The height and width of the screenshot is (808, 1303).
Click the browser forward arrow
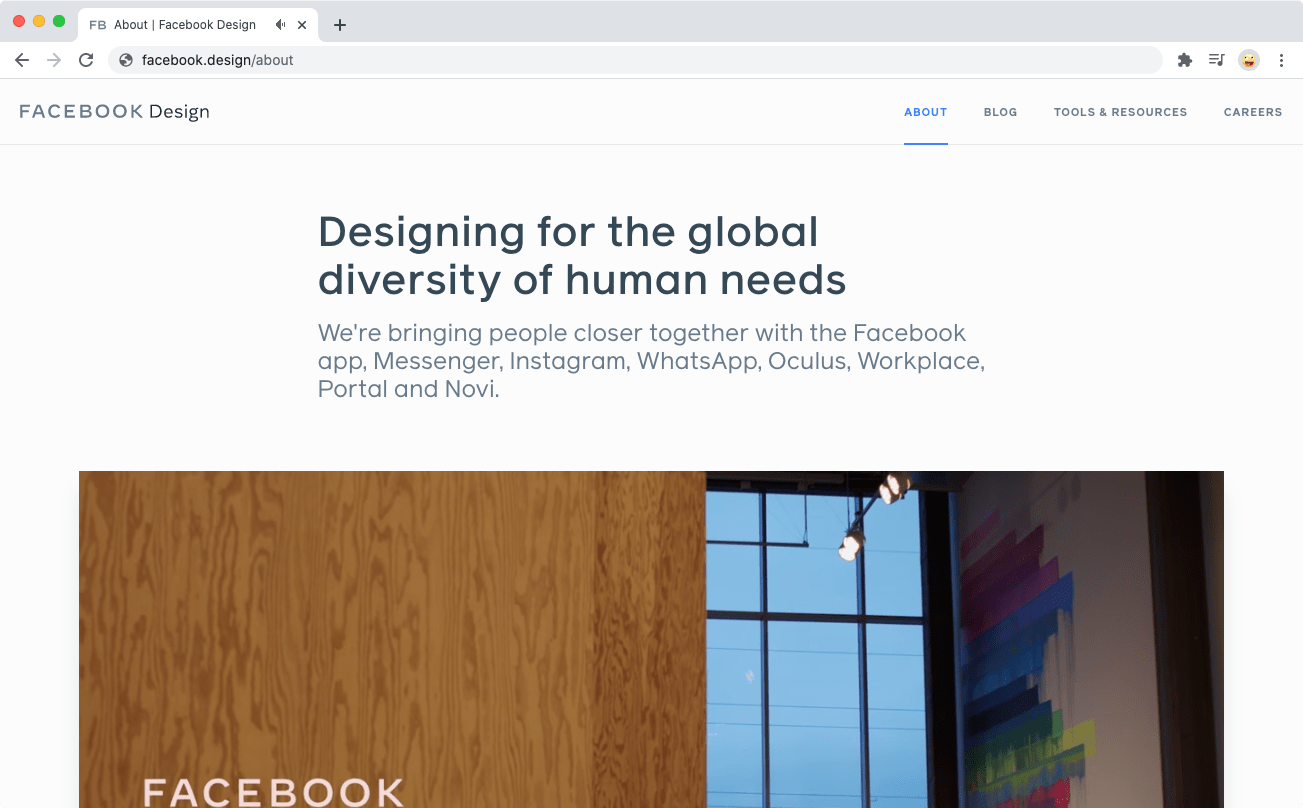tap(54, 60)
